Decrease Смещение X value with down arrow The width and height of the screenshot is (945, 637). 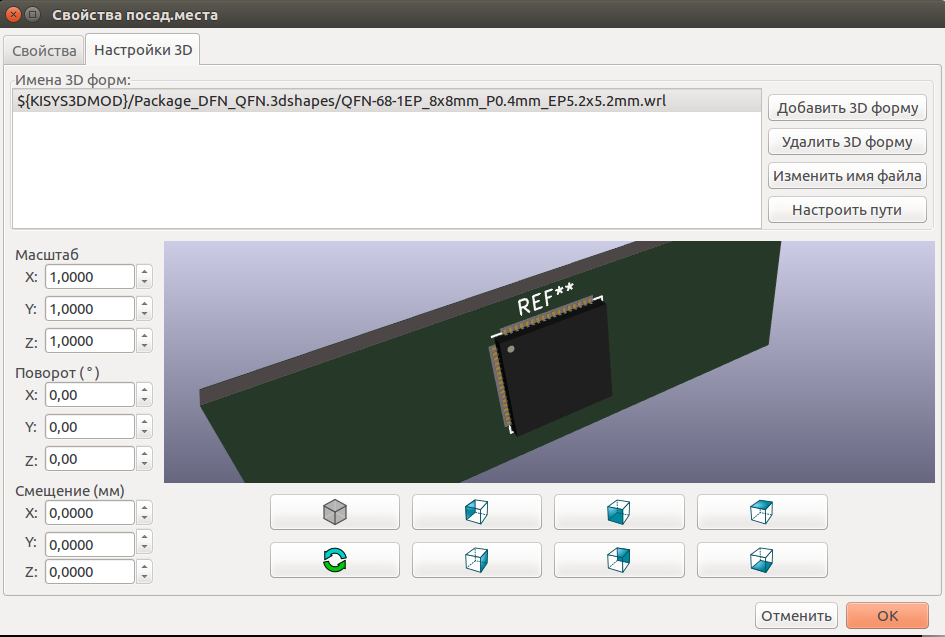pyautogui.click(x=145, y=518)
